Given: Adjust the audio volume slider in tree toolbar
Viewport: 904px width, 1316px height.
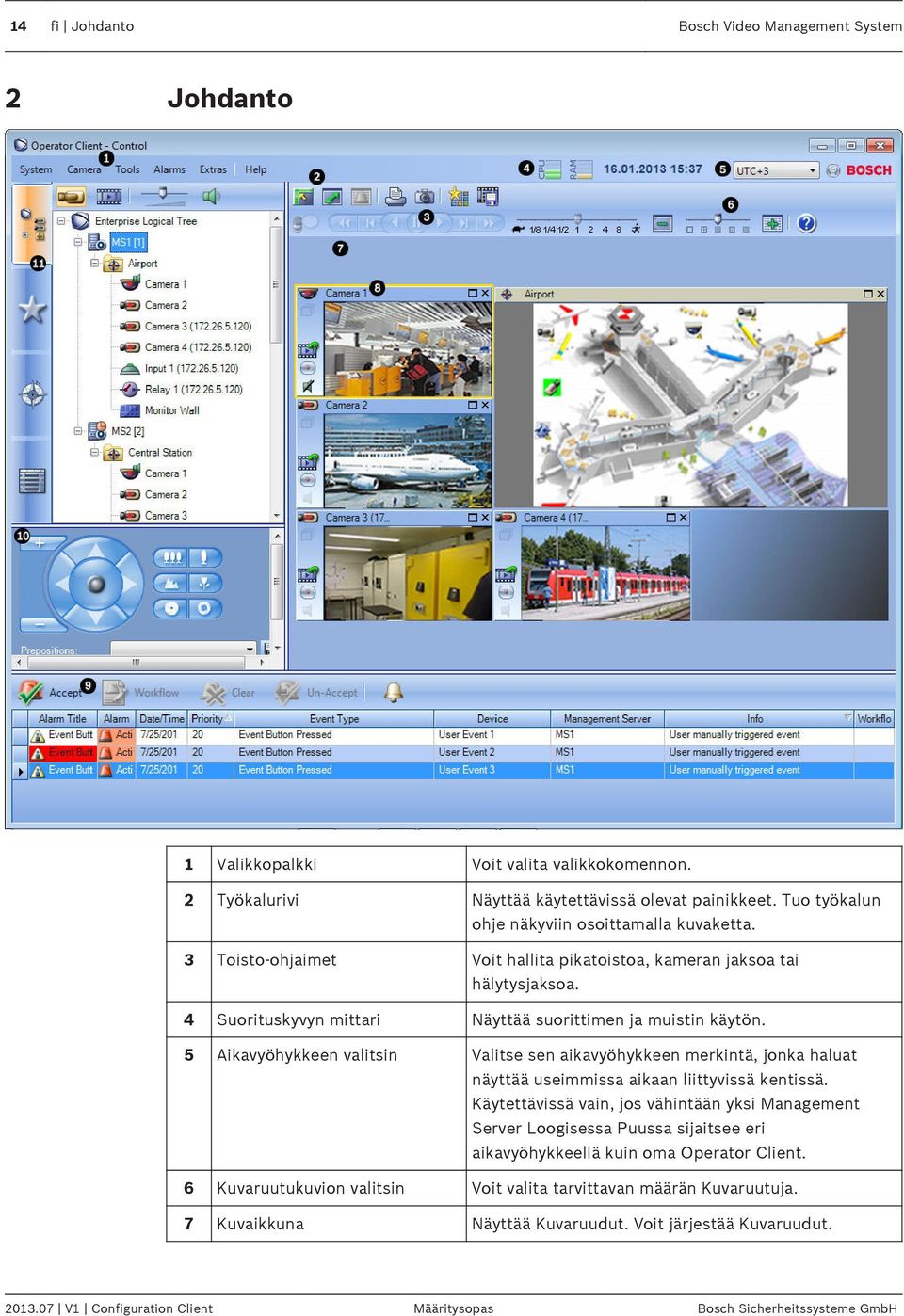Looking at the screenshot, I should point(164,194).
